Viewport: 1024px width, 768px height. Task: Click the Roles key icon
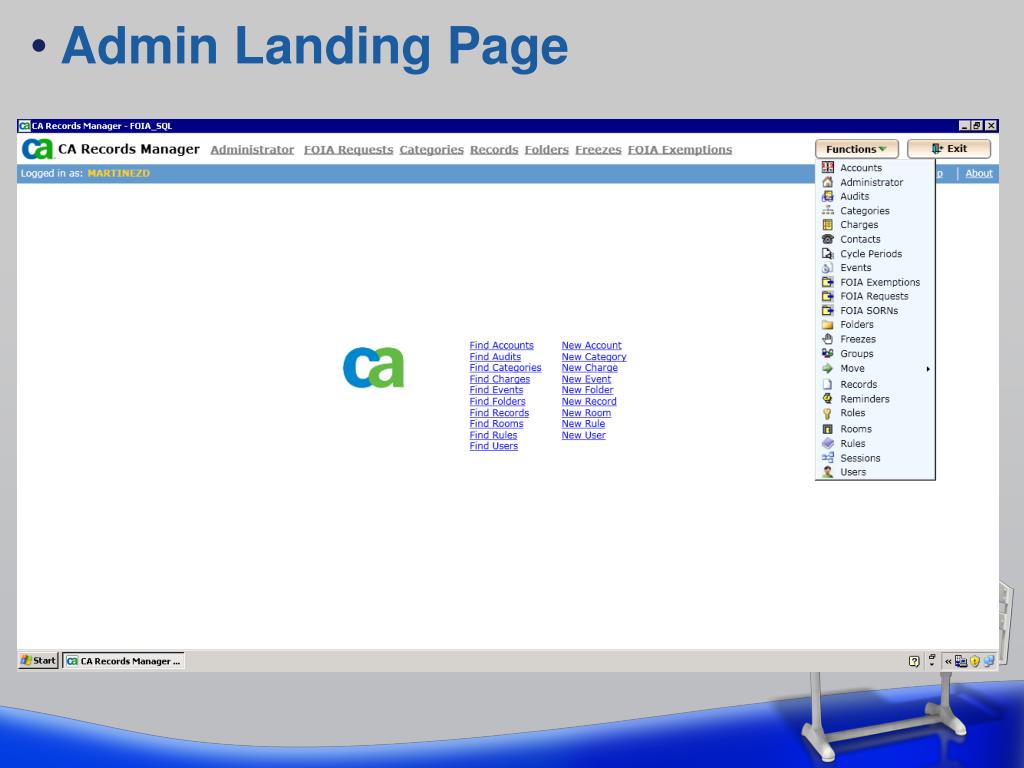click(x=827, y=413)
